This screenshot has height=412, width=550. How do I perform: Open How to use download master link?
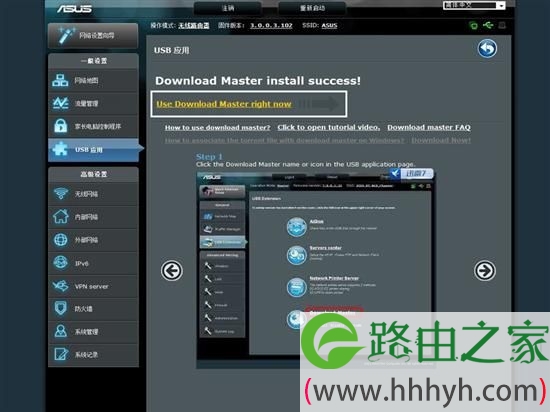coord(217,128)
